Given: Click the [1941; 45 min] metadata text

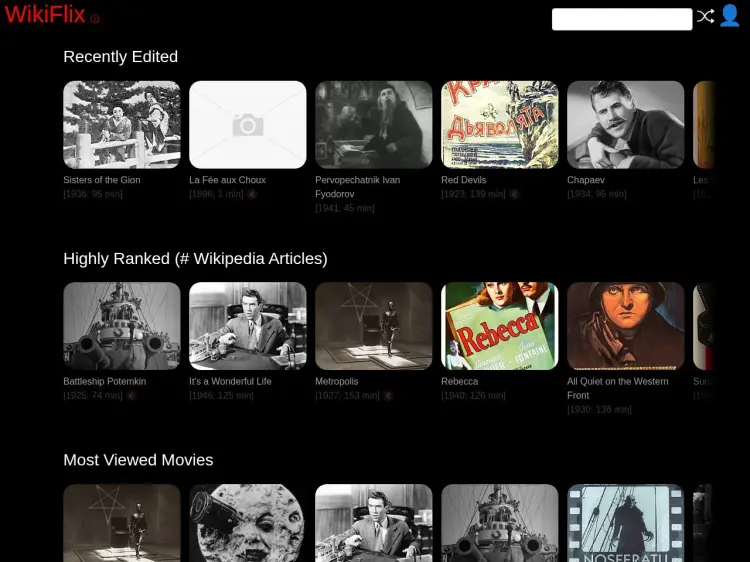Looking at the screenshot, I should click(344, 208).
